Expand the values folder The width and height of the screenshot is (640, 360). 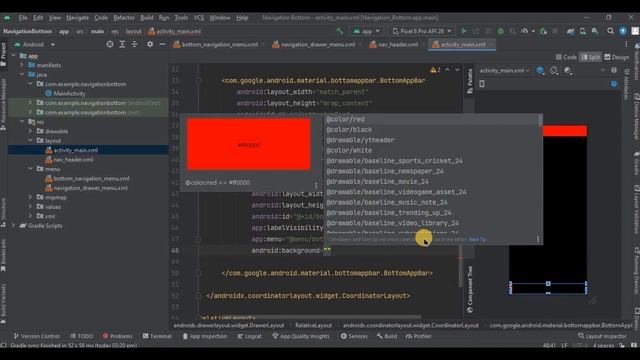tap(30, 207)
